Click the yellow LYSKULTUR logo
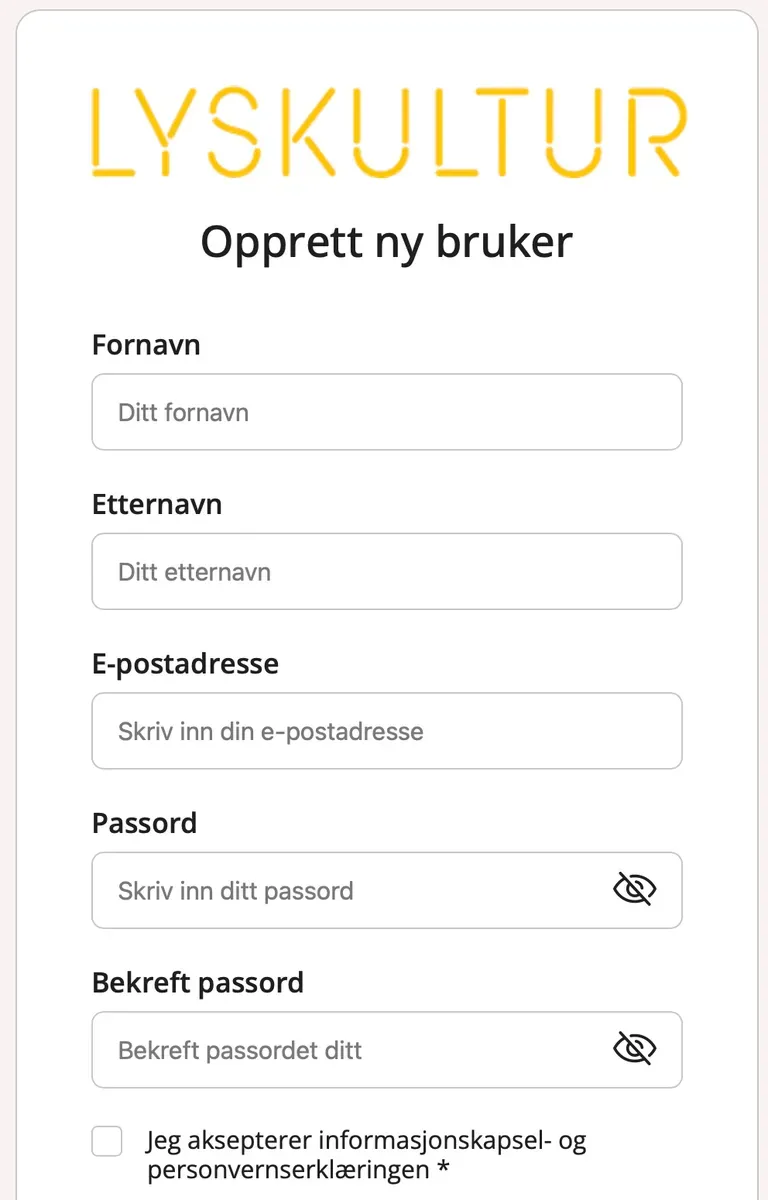This screenshot has width=768, height=1200. pos(388,133)
